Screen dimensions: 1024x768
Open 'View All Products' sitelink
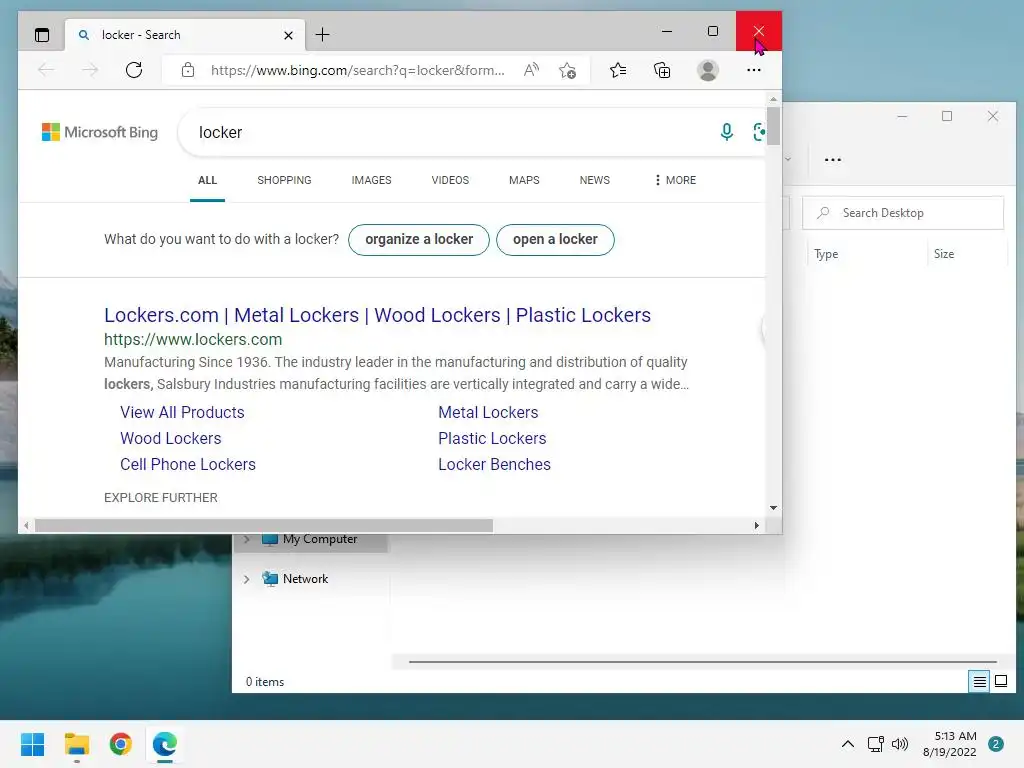(x=182, y=412)
